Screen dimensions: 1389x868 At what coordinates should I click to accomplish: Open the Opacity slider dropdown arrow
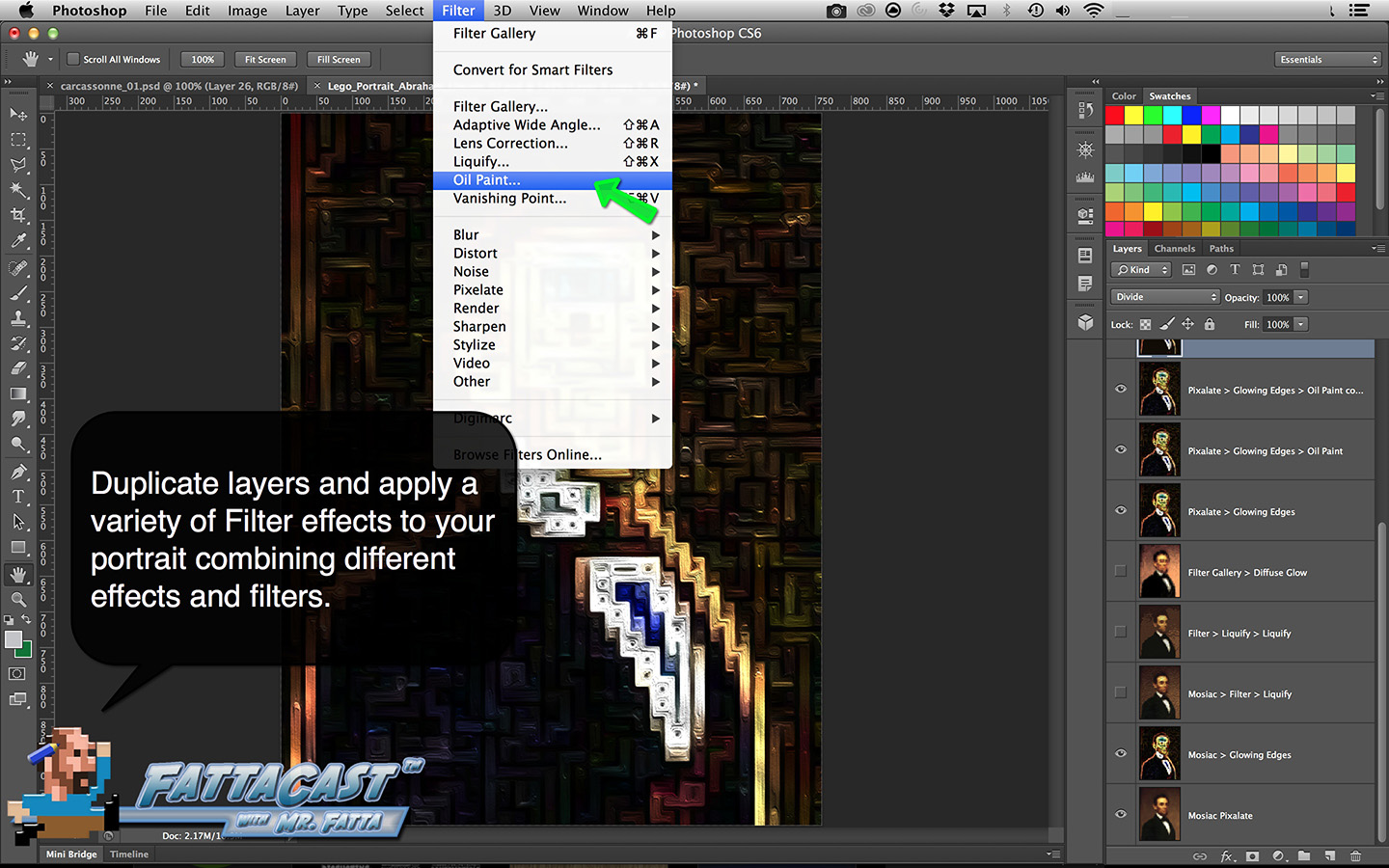coord(1301,297)
